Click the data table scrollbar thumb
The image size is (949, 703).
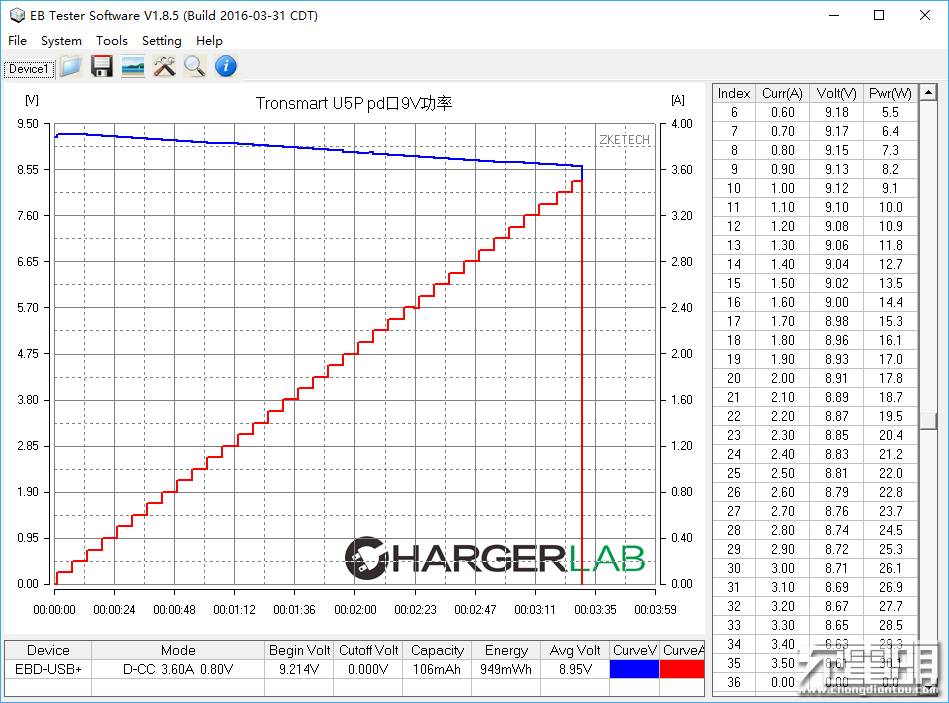(x=928, y=421)
